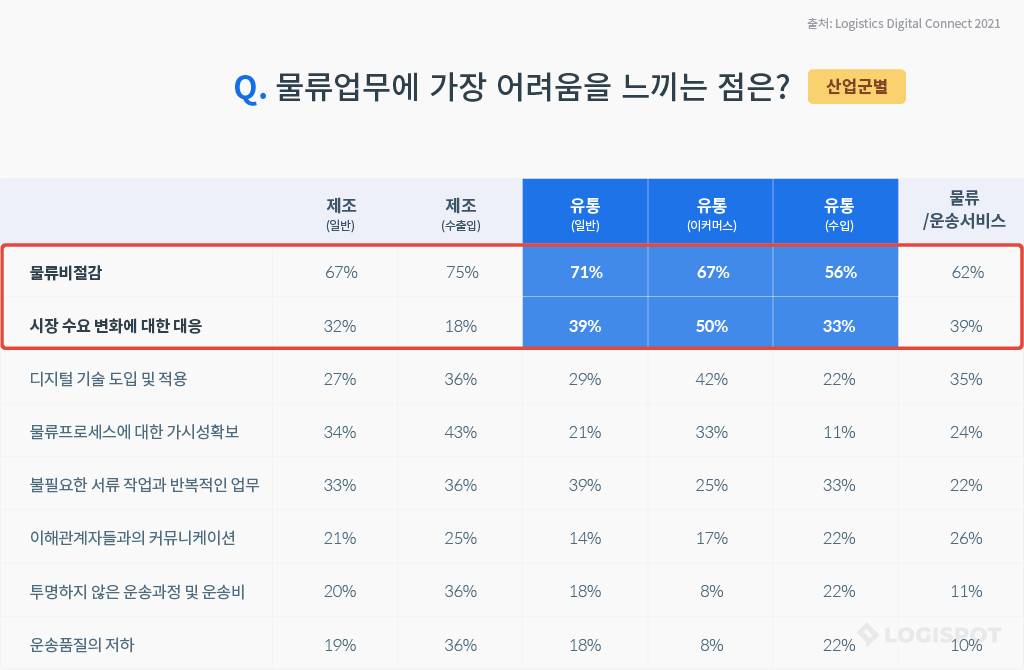
Task: Click the 투명하지 않은 운송과정 및 운송비 label
Action: tap(138, 591)
